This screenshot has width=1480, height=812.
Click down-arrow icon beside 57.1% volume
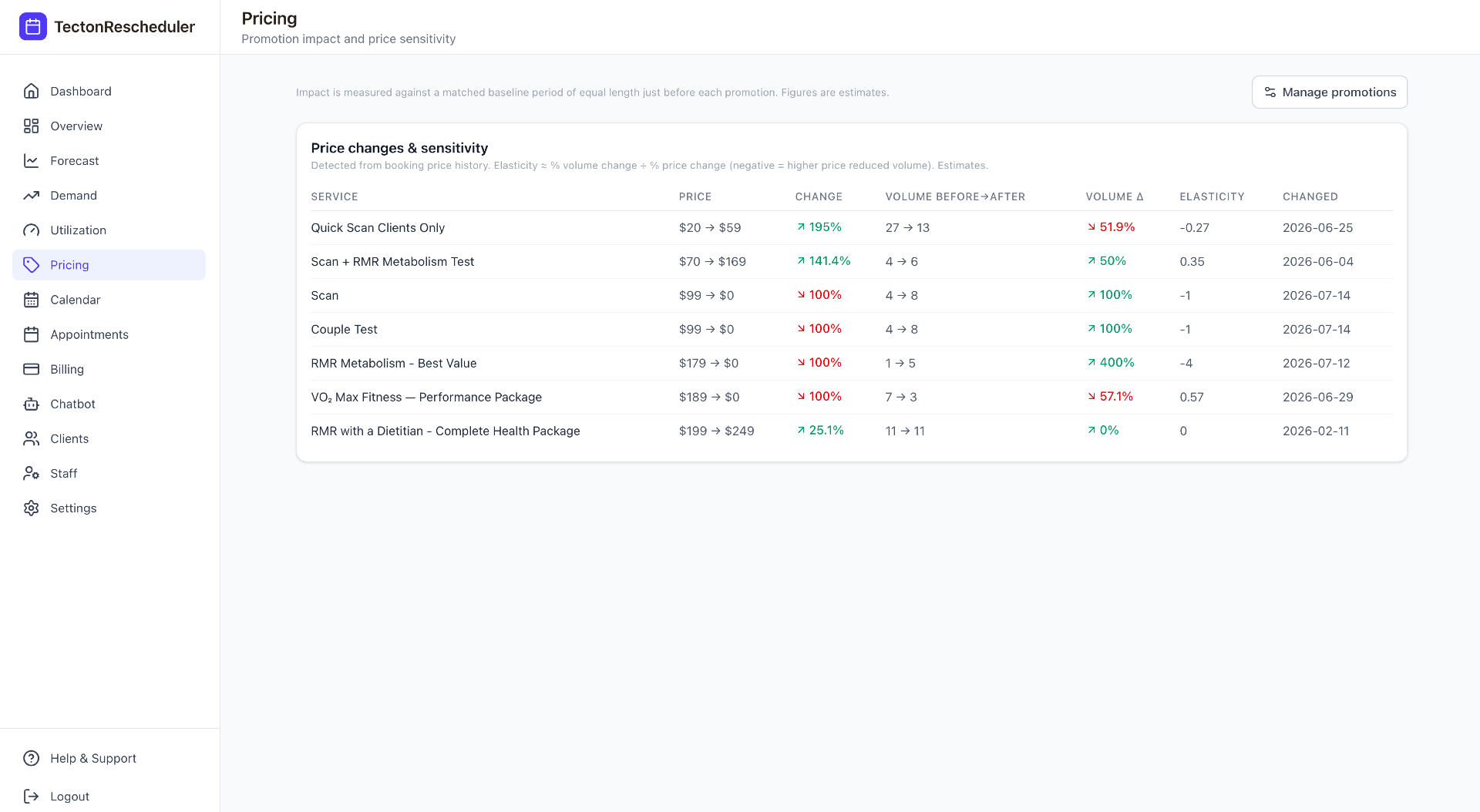pyautogui.click(x=1091, y=396)
